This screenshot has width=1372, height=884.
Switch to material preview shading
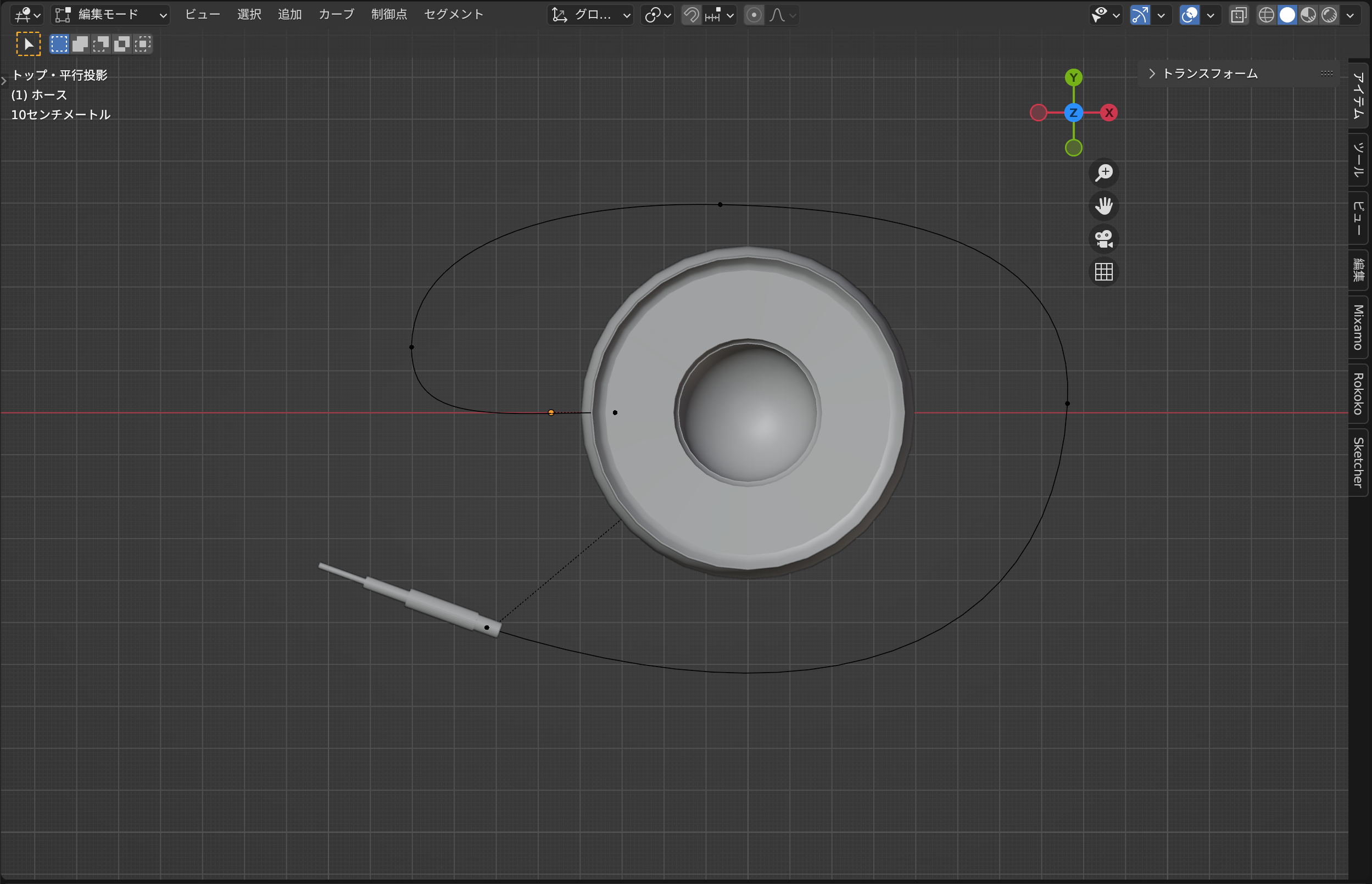click(1308, 15)
